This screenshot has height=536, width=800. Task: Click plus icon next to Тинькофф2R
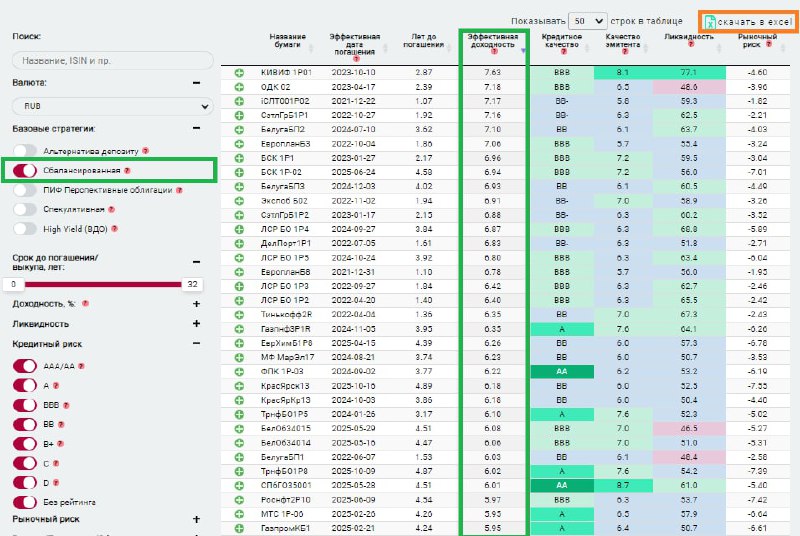tap(239, 315)
